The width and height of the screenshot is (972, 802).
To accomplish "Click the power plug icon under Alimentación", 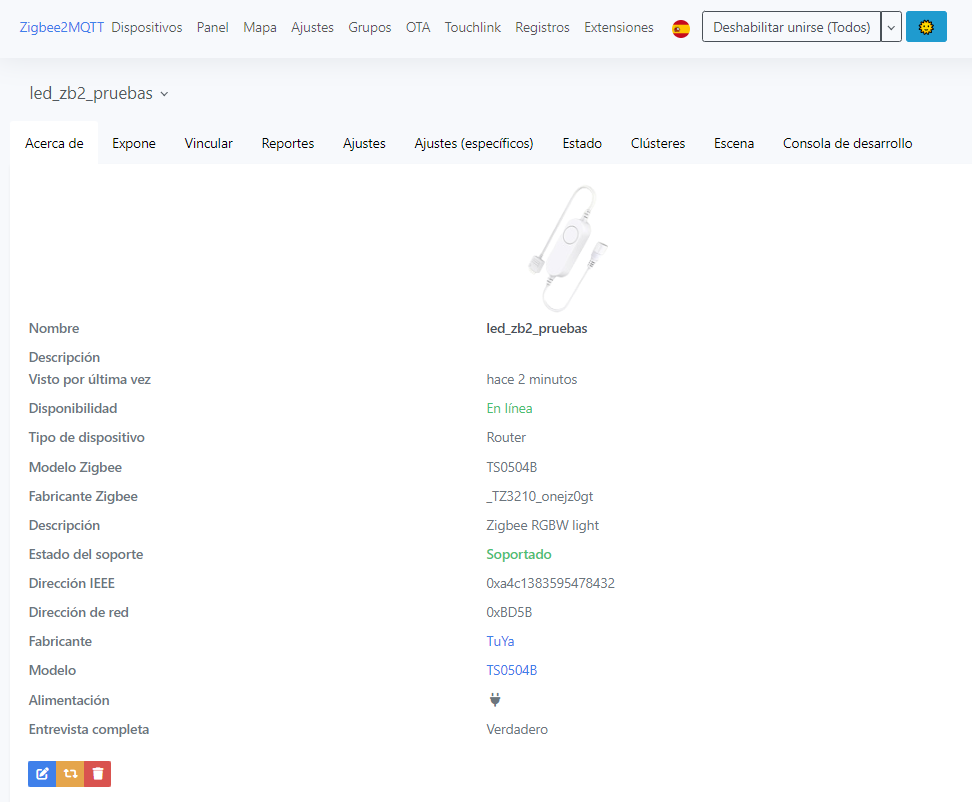I will 494,700.
